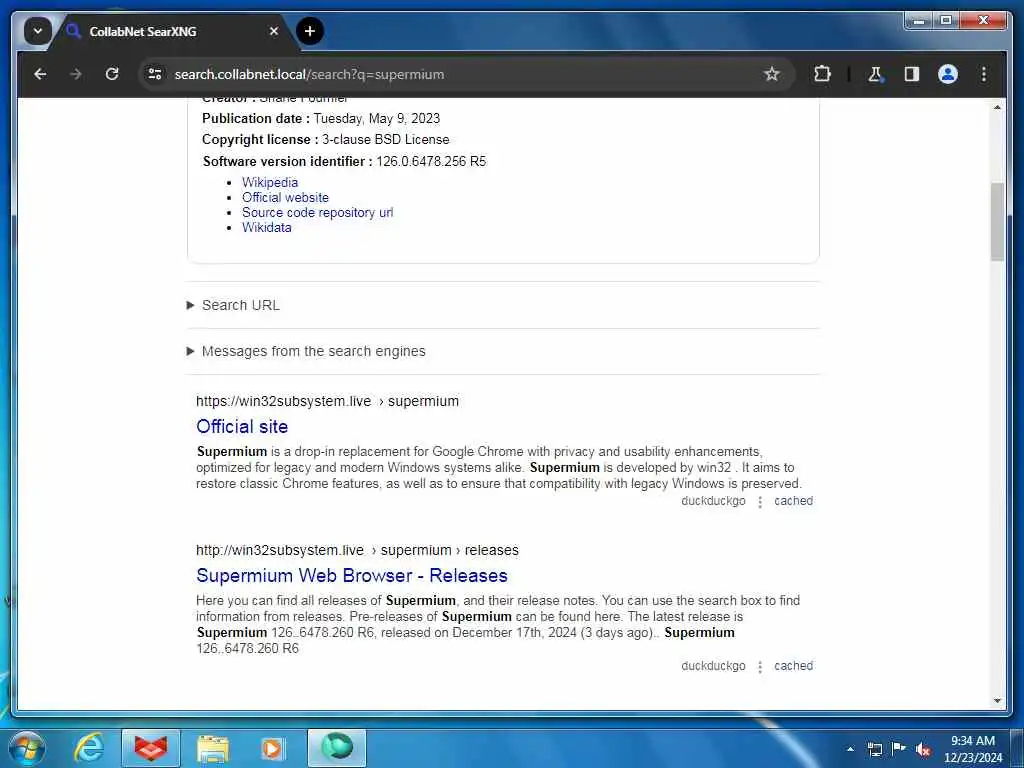Open the Action Center flag icon
The width and height of the screenshot is (1024, 768).
click(x=899, y=749)
